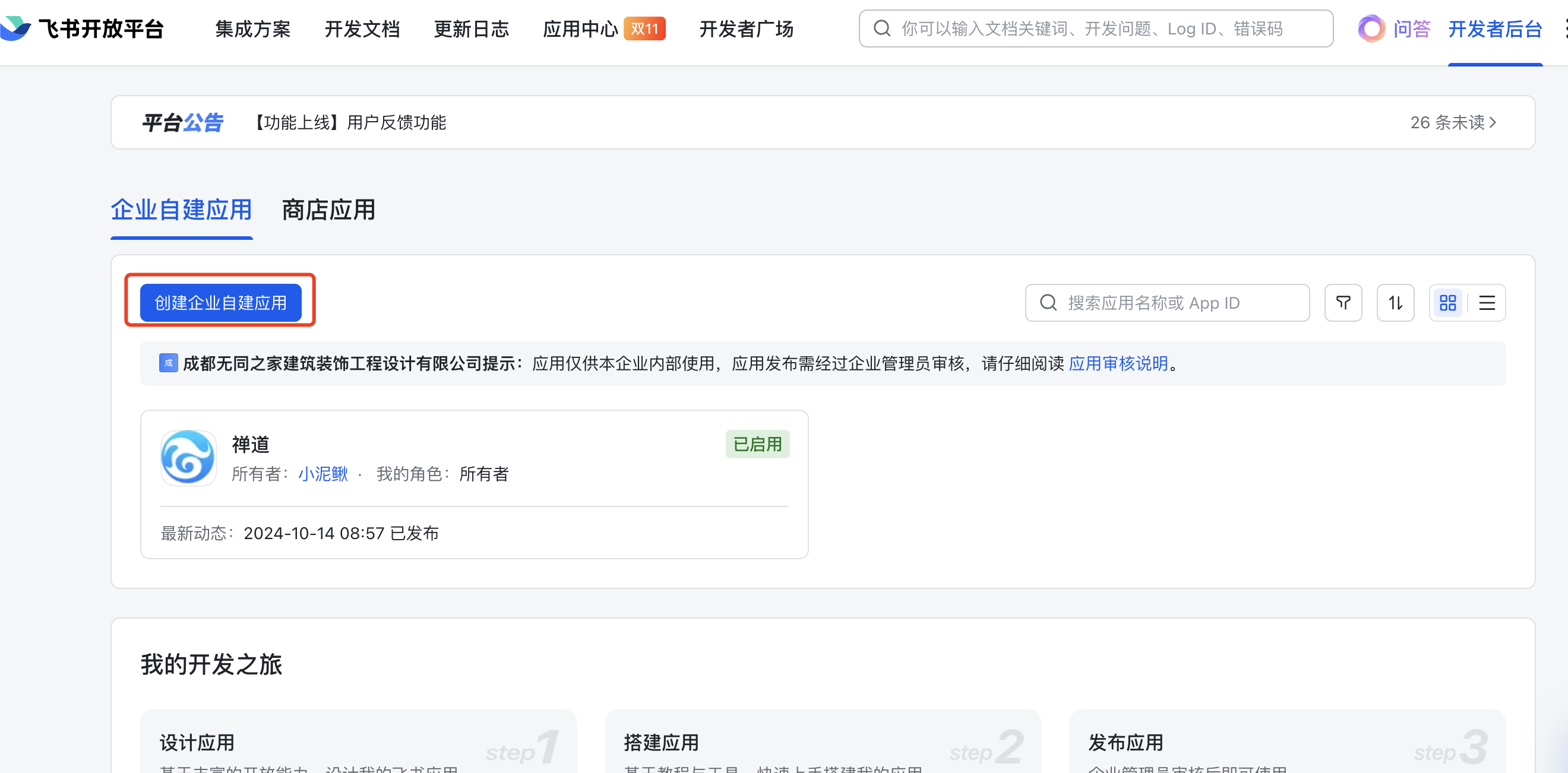Open the 开发文档 menu
Image resolution: width=1568 pixels, height=773 pixels.
[362, 28]
